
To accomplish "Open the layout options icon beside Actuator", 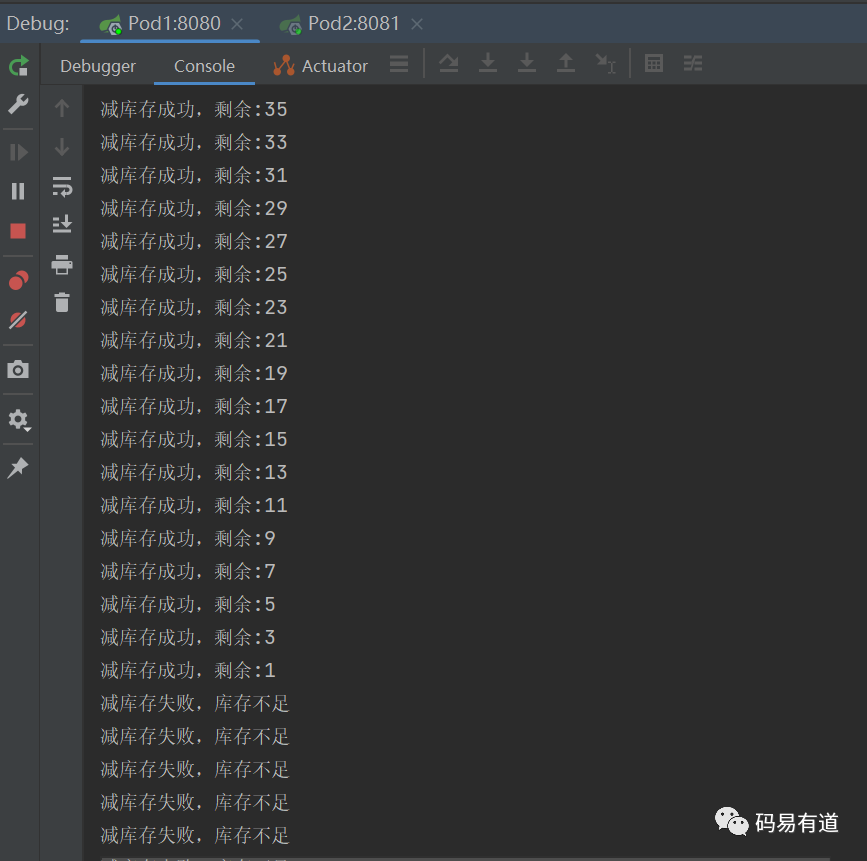I will click(x=399, y=64).
